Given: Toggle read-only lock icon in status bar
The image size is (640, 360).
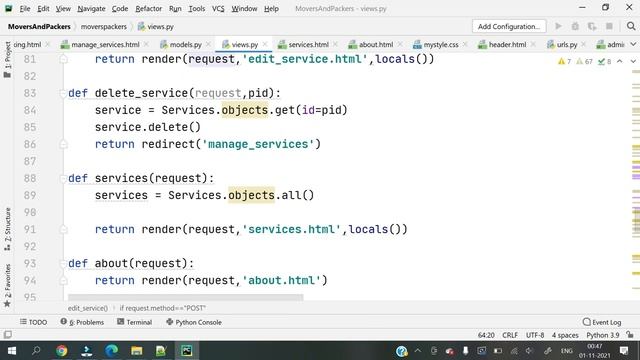Looking at the screenshot, I should (630, 335).
